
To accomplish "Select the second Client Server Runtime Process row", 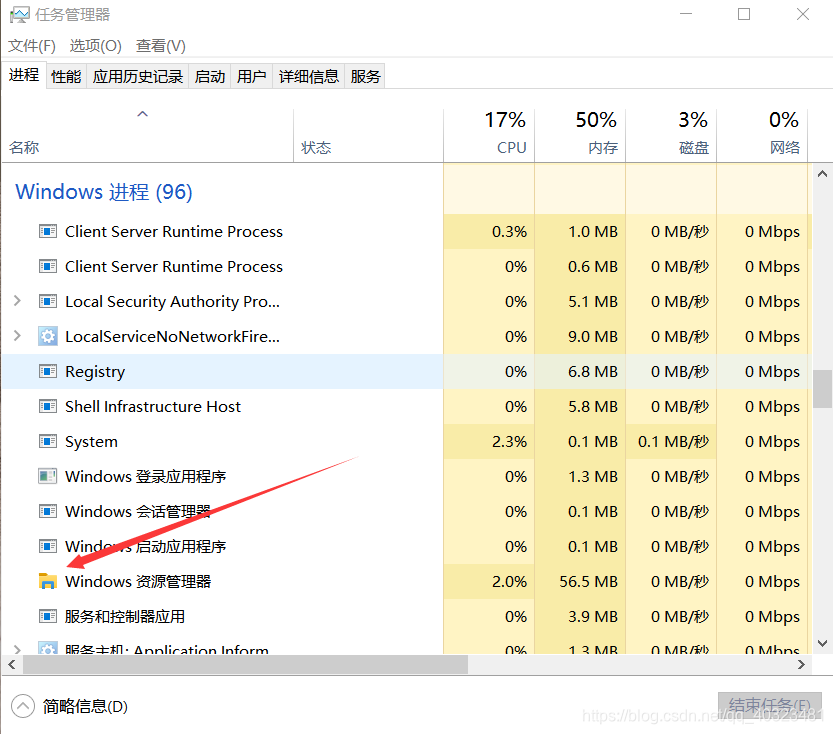I will click(406, 267).
